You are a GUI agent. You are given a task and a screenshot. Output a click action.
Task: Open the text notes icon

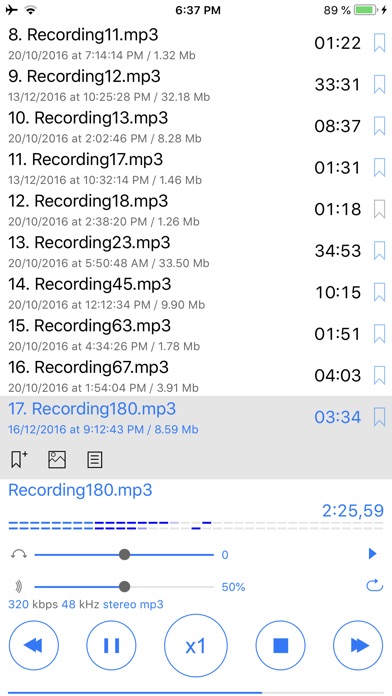[x=95, y=460]
